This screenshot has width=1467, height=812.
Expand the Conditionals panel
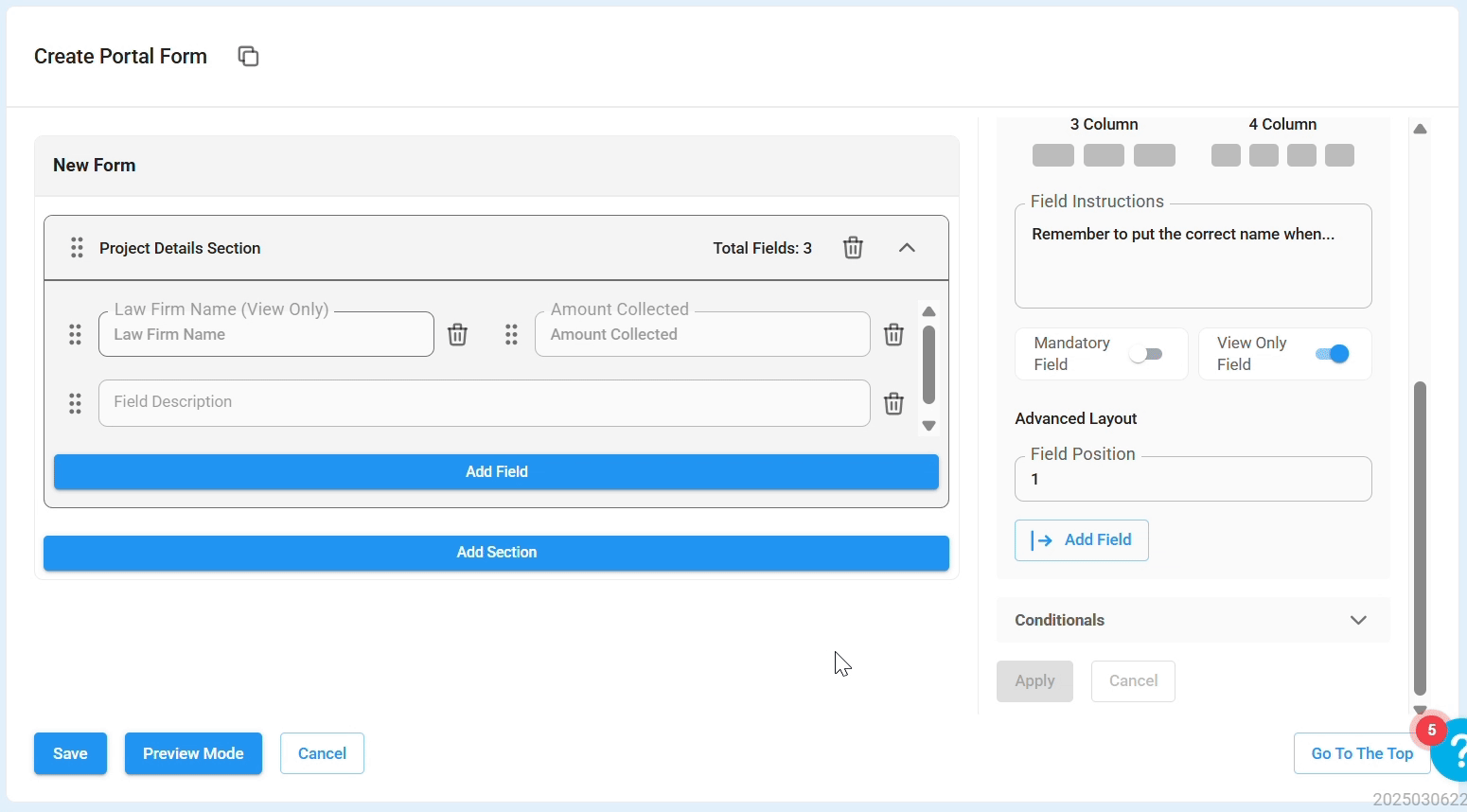(1193, 620)
